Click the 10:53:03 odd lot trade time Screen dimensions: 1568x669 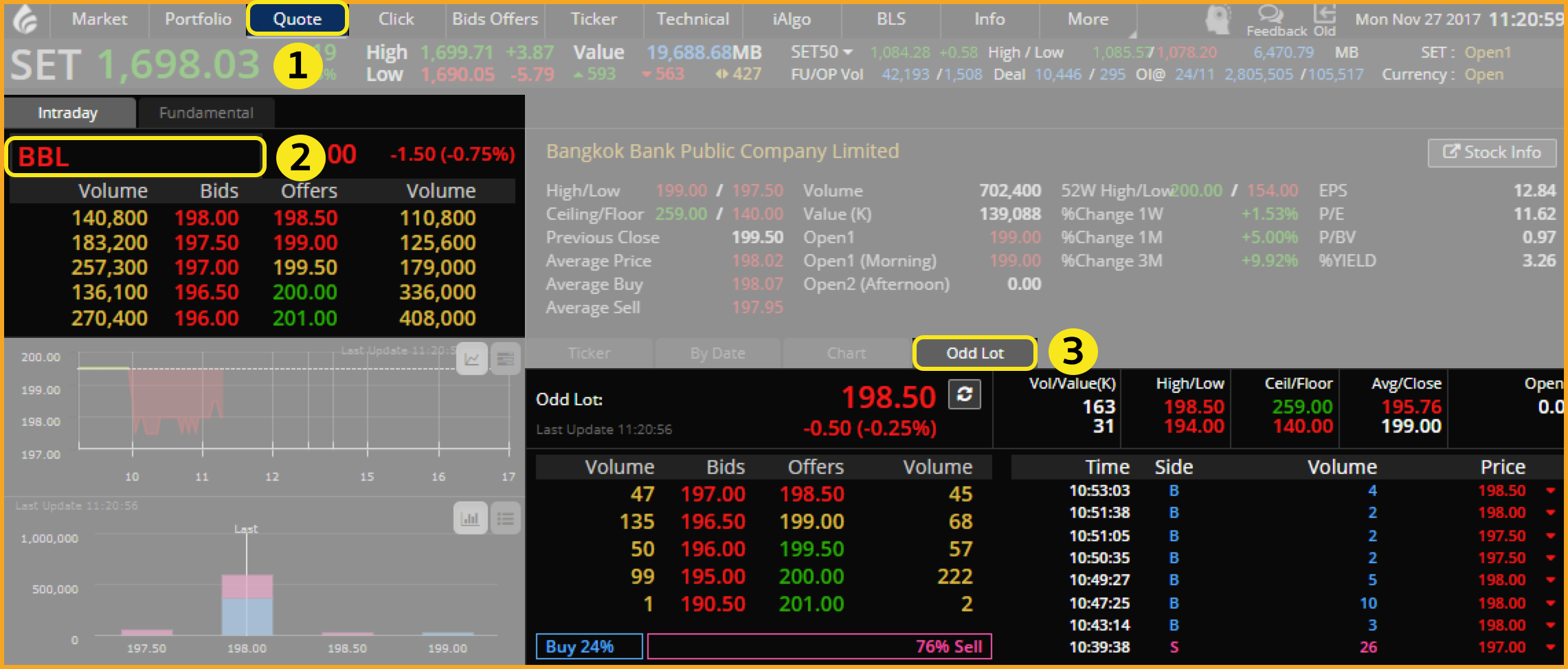(1099, 490)
